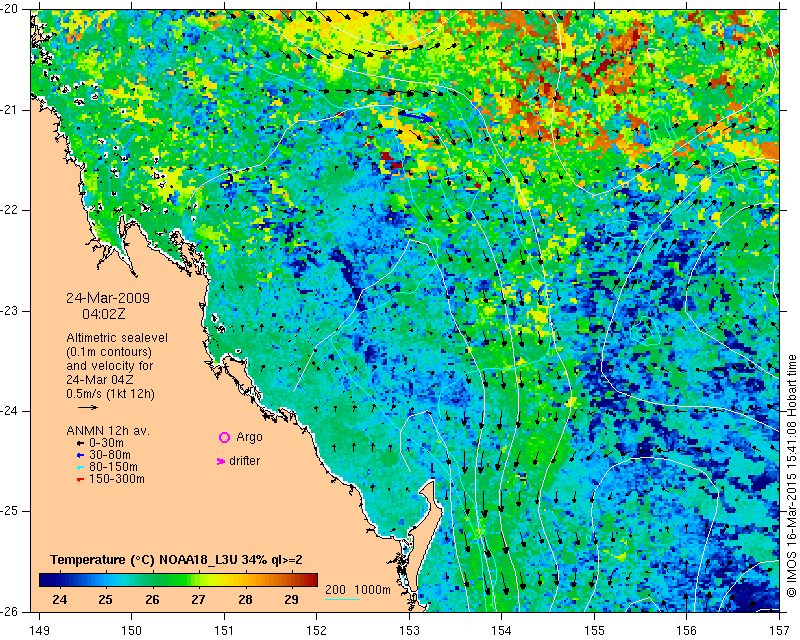
Task: Click longitude axis label '151'
Action: [224, 631]
